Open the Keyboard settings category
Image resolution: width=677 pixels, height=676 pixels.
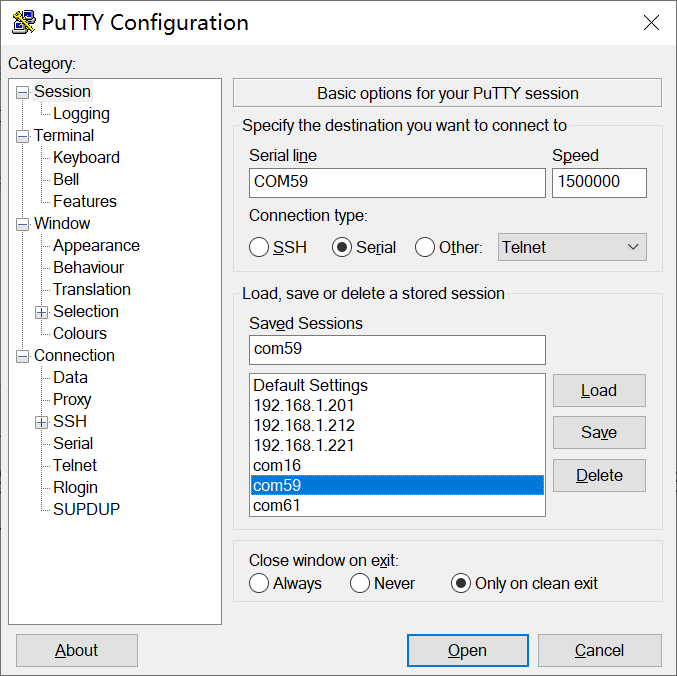pos(86,158)
